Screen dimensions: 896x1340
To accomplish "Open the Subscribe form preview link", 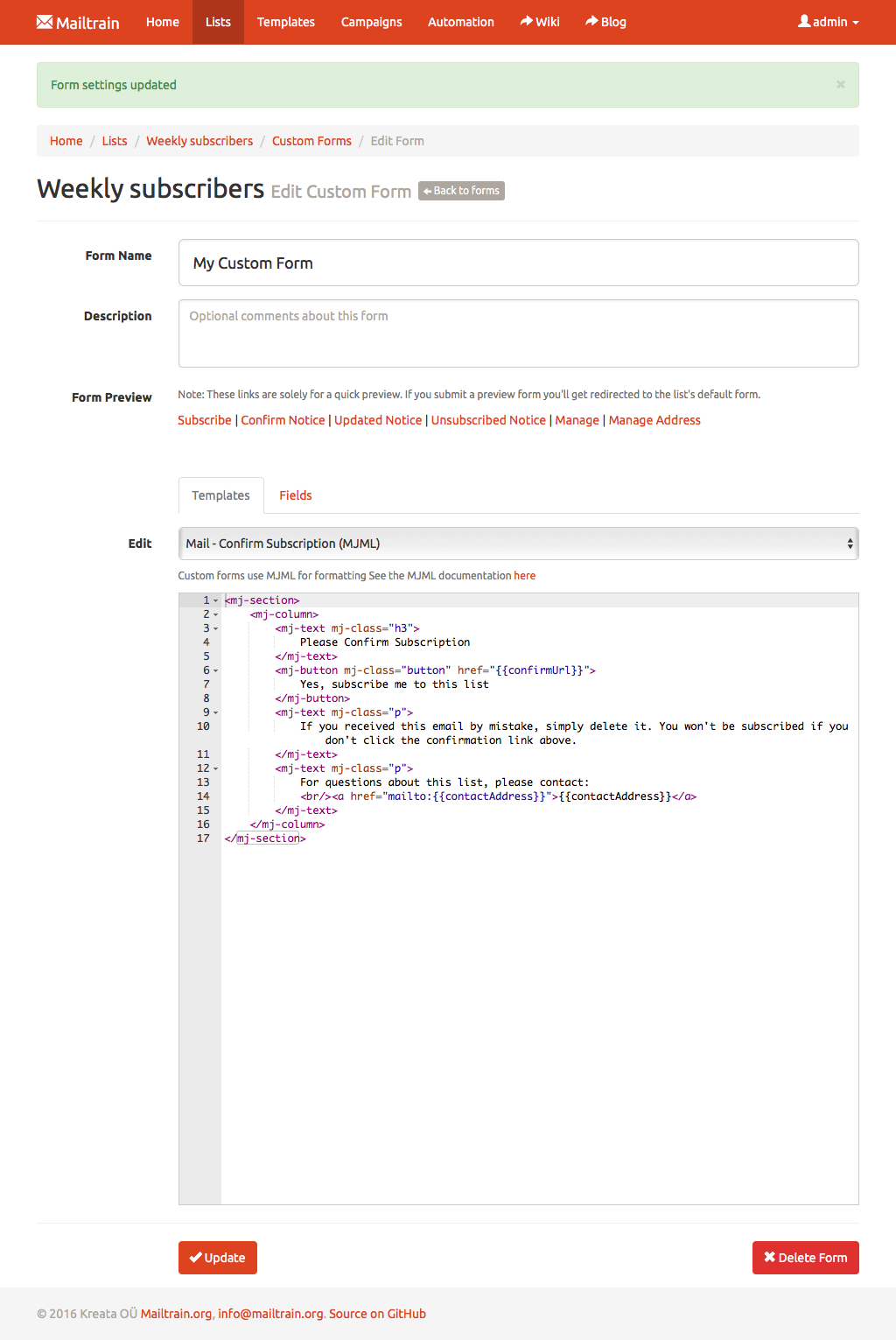I will click(205, 420).
